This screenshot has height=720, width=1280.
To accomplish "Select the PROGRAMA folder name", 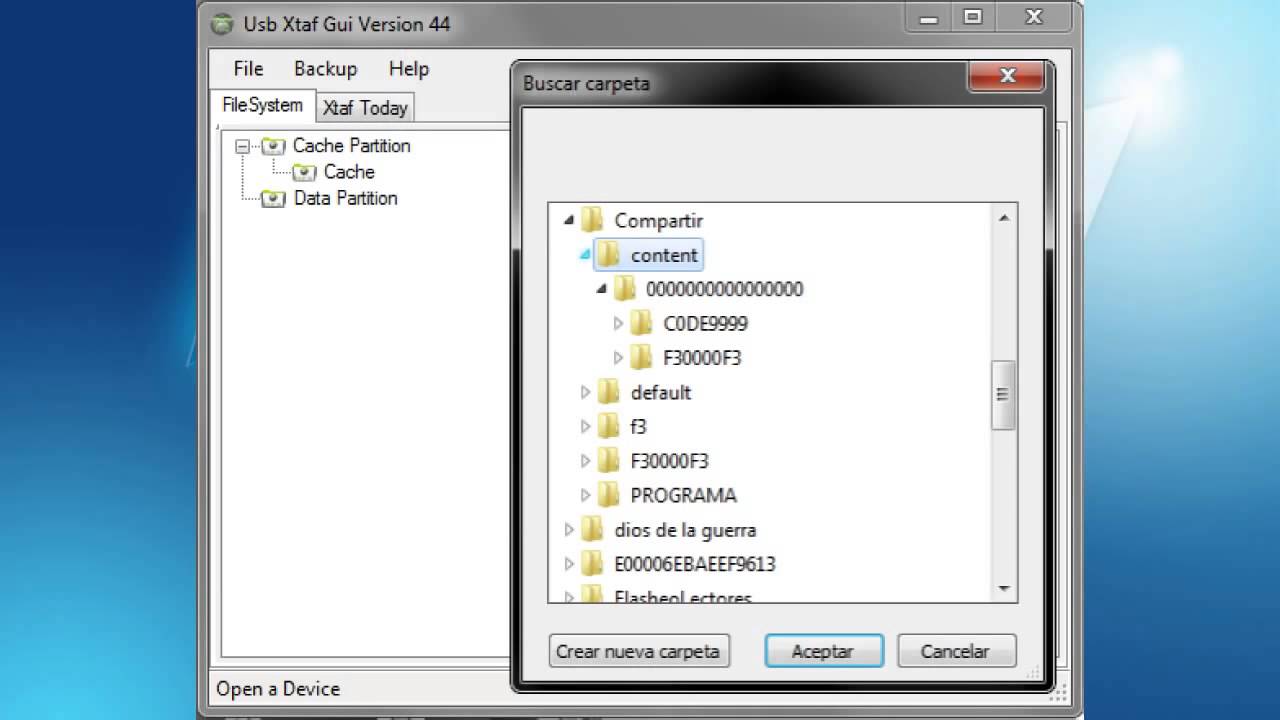I will [683, 495].
